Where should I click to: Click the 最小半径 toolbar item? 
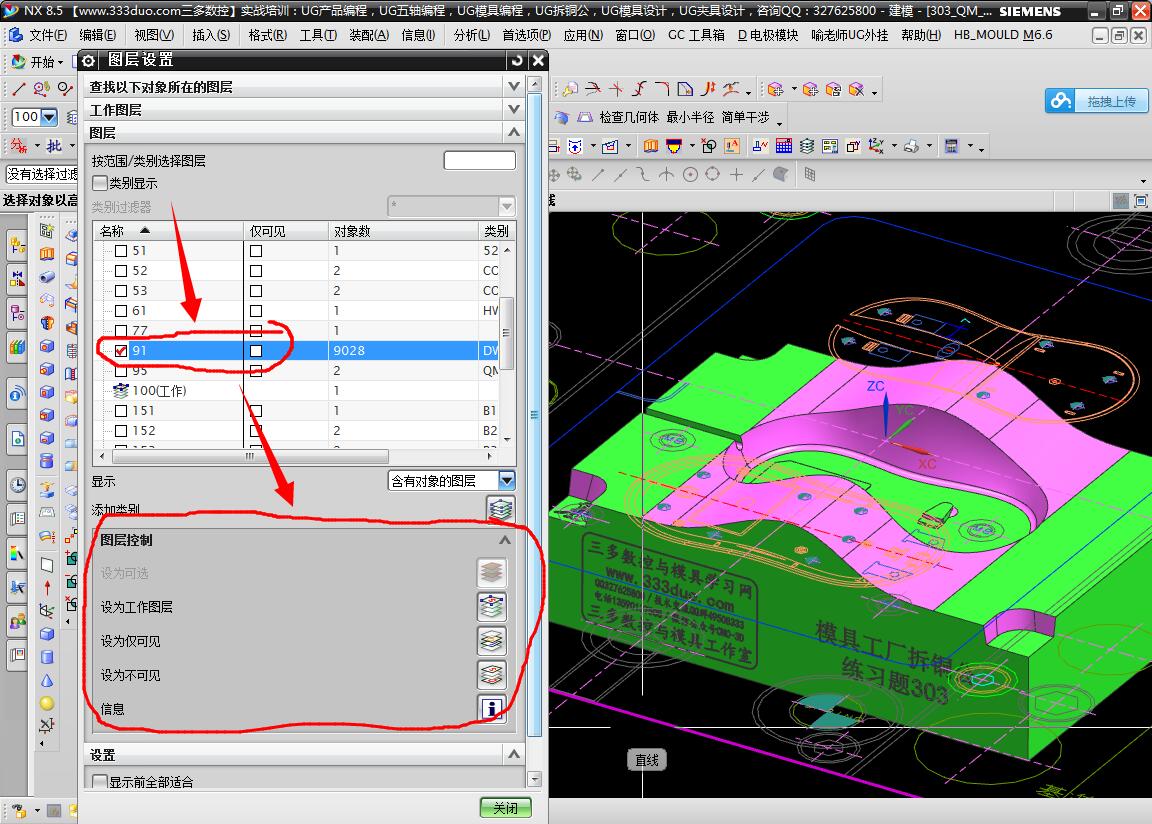tap(690, 118)
